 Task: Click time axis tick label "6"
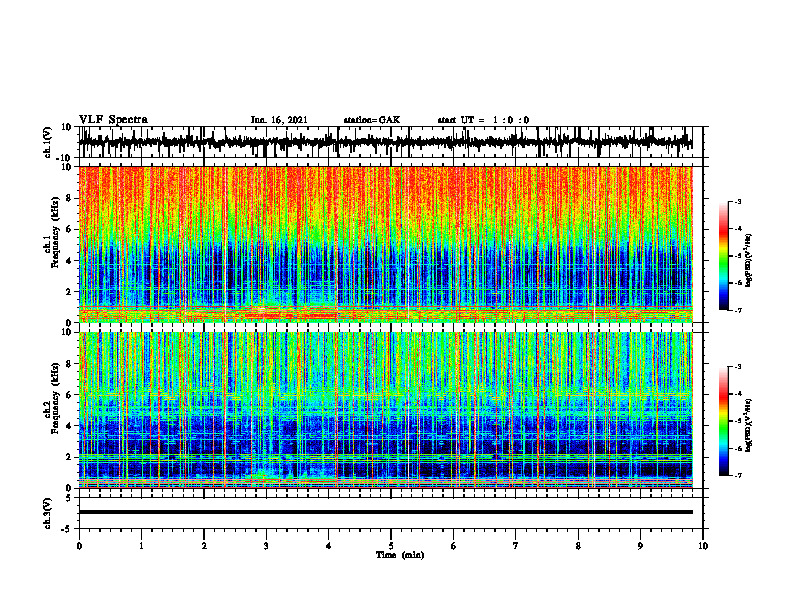click(x=454, y=546)
